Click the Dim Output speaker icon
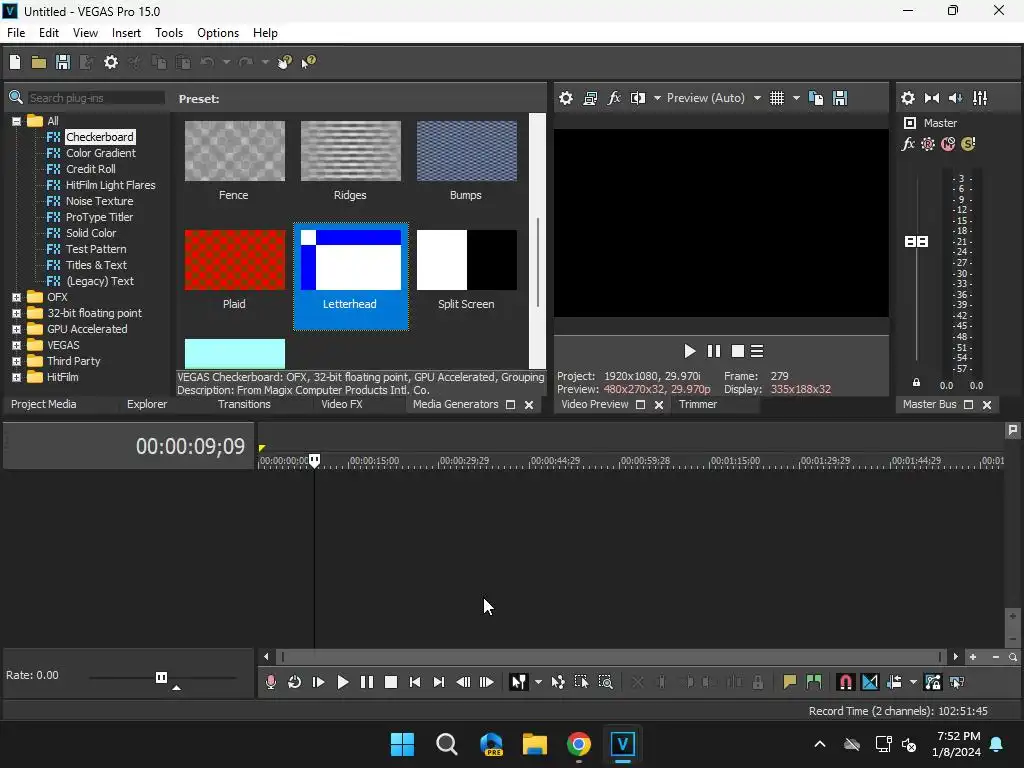The image size is (1024, 768). (955, 98)
